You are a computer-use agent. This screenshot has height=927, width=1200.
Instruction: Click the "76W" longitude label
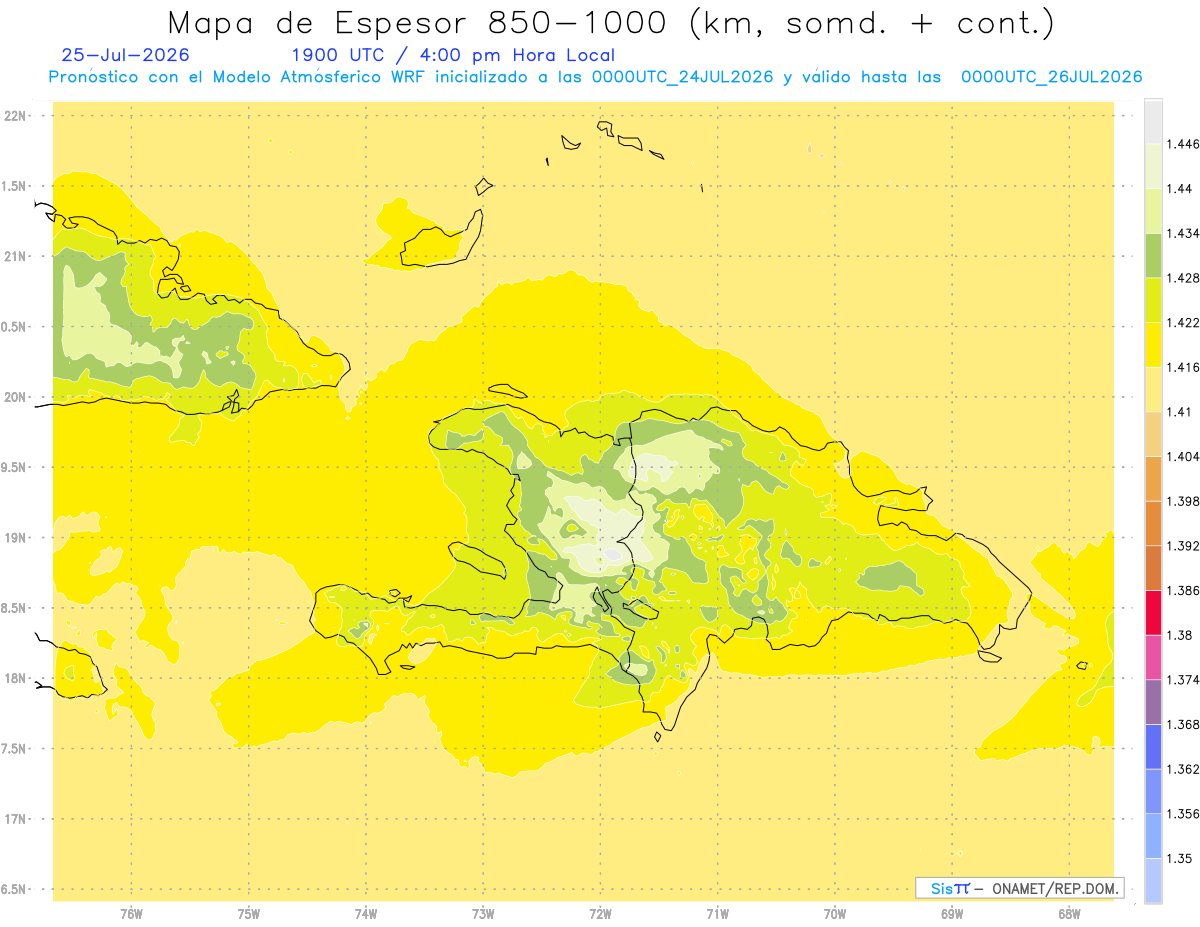click(x=131, y=914)
